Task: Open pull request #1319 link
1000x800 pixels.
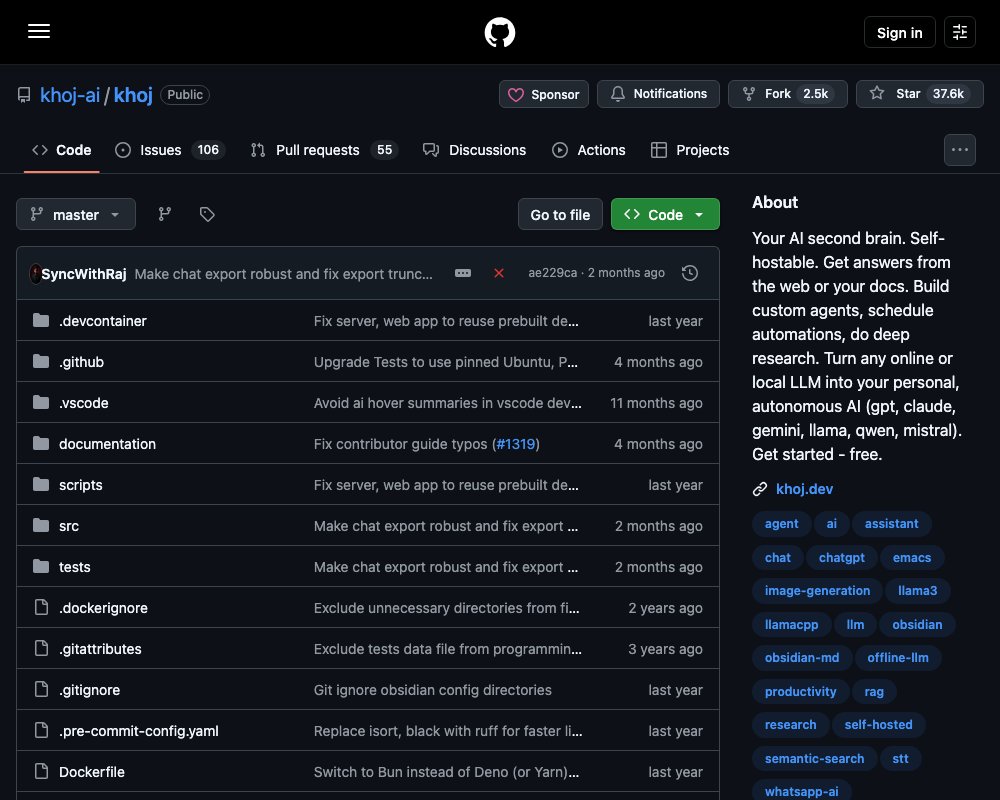Action: 516,443
